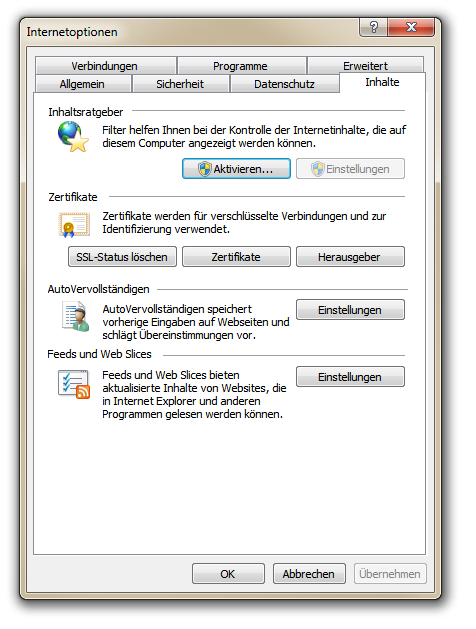The width and height of the screenshot is (476, 629).
Task: Click the globe-and-star Inhaltsratgeber icon
Action: tap(73, 137)
